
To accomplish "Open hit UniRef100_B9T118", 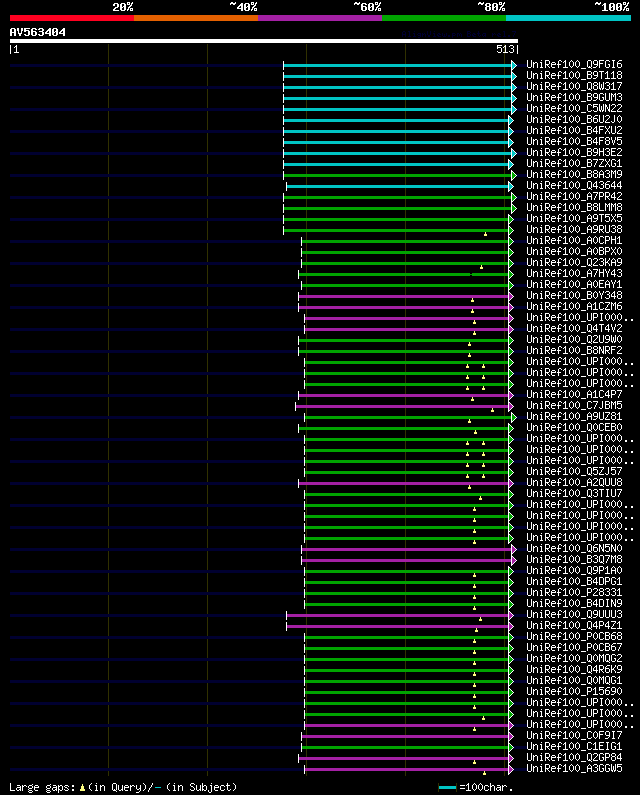I will [574, 76].
